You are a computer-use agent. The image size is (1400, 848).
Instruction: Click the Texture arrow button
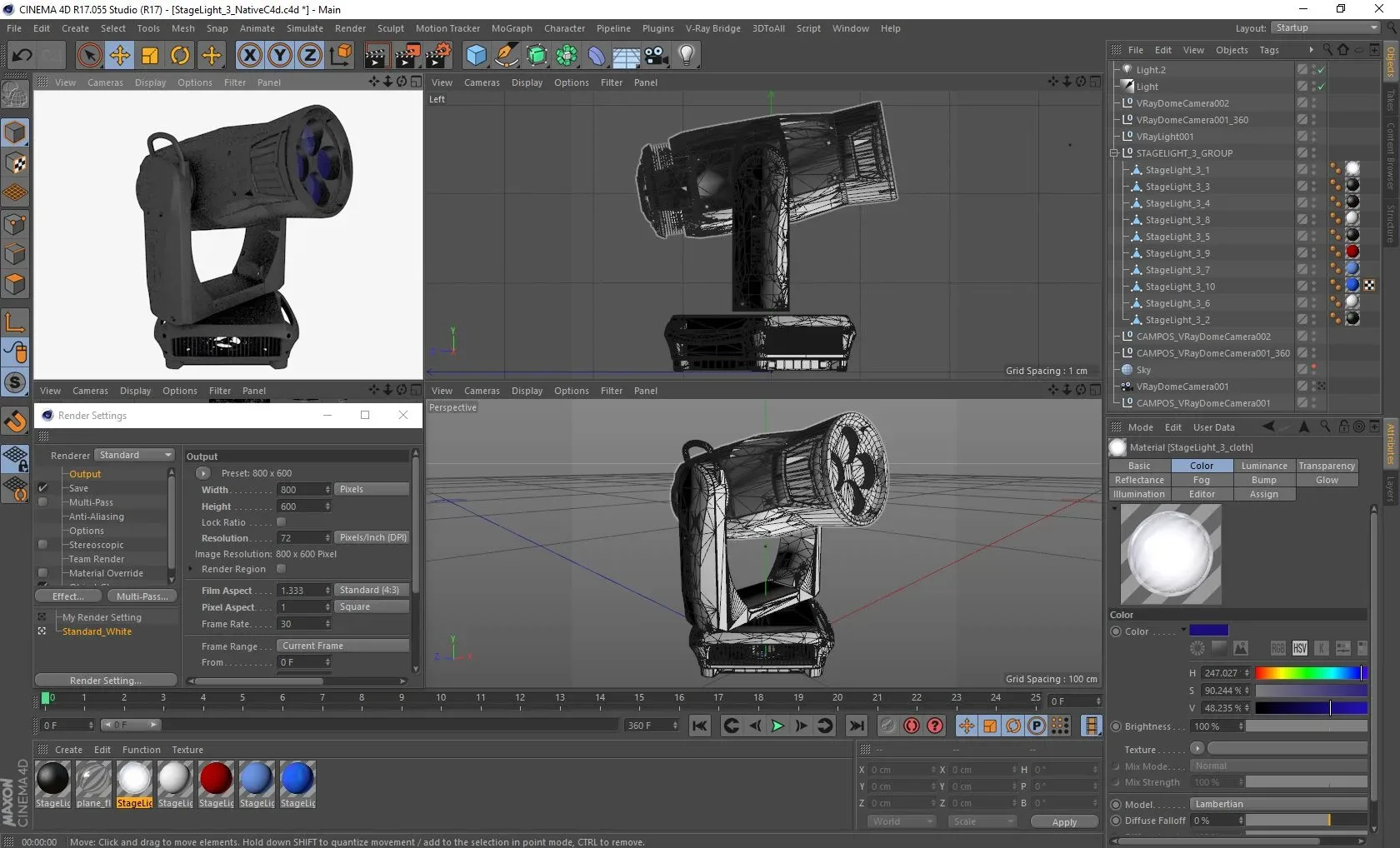point(1197,748)
